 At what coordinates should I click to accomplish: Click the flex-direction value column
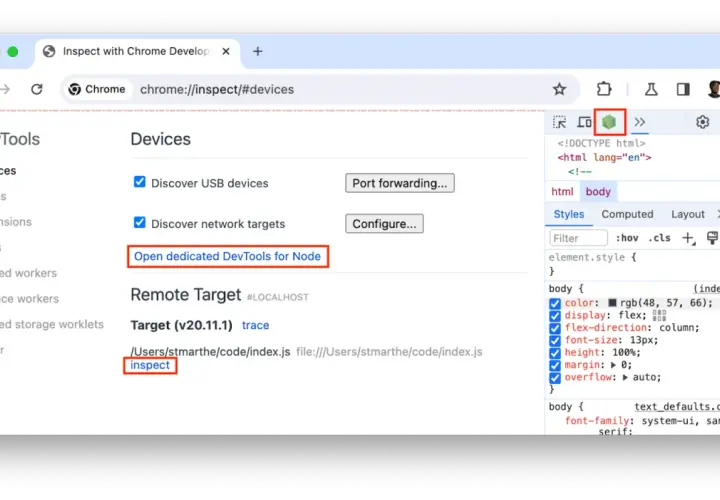click(679, 328)
